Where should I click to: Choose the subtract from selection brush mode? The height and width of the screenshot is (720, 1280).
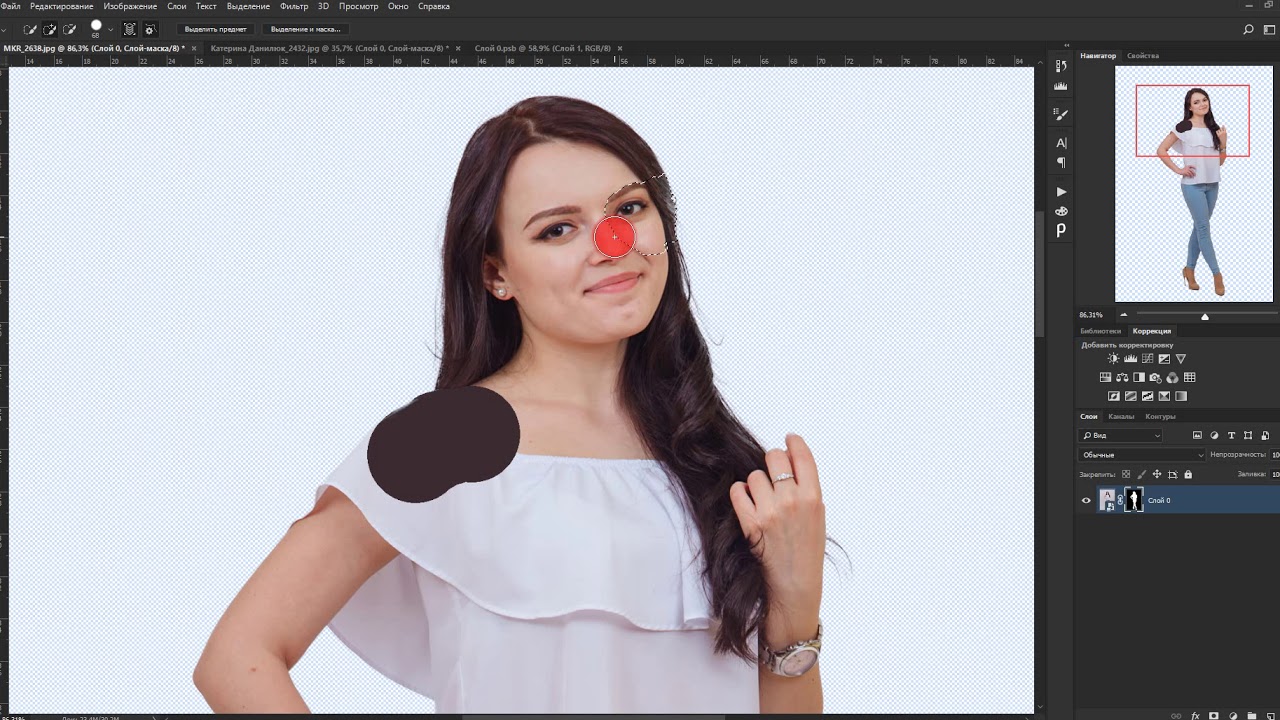(x=69, y=30)
